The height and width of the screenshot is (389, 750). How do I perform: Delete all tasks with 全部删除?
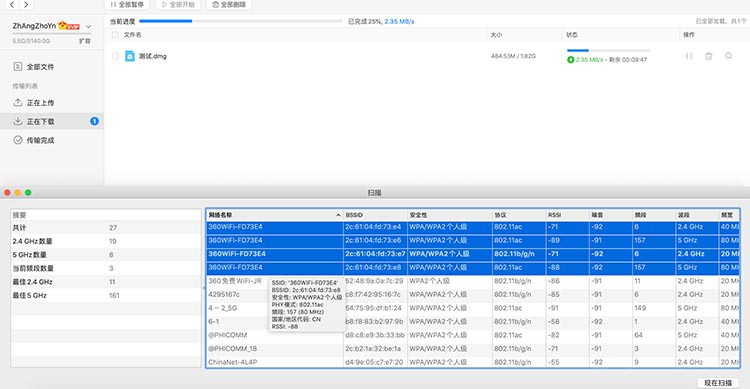pos(229,4)
